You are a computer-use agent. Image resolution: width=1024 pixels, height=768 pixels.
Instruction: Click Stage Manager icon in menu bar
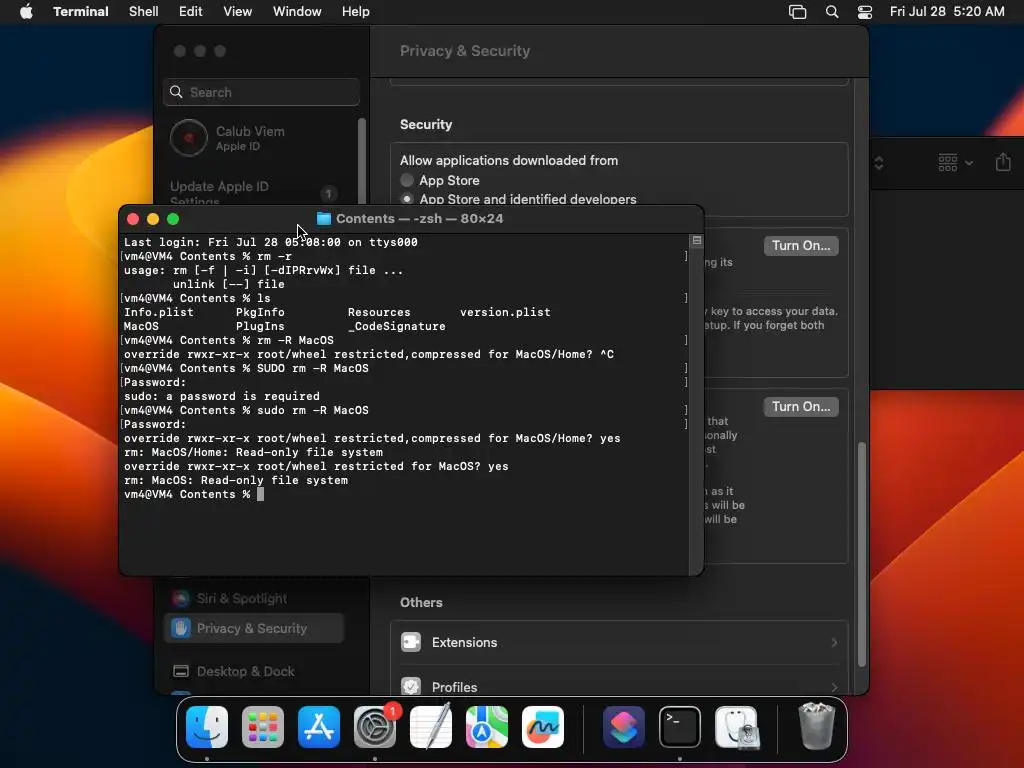pos(797,12)
